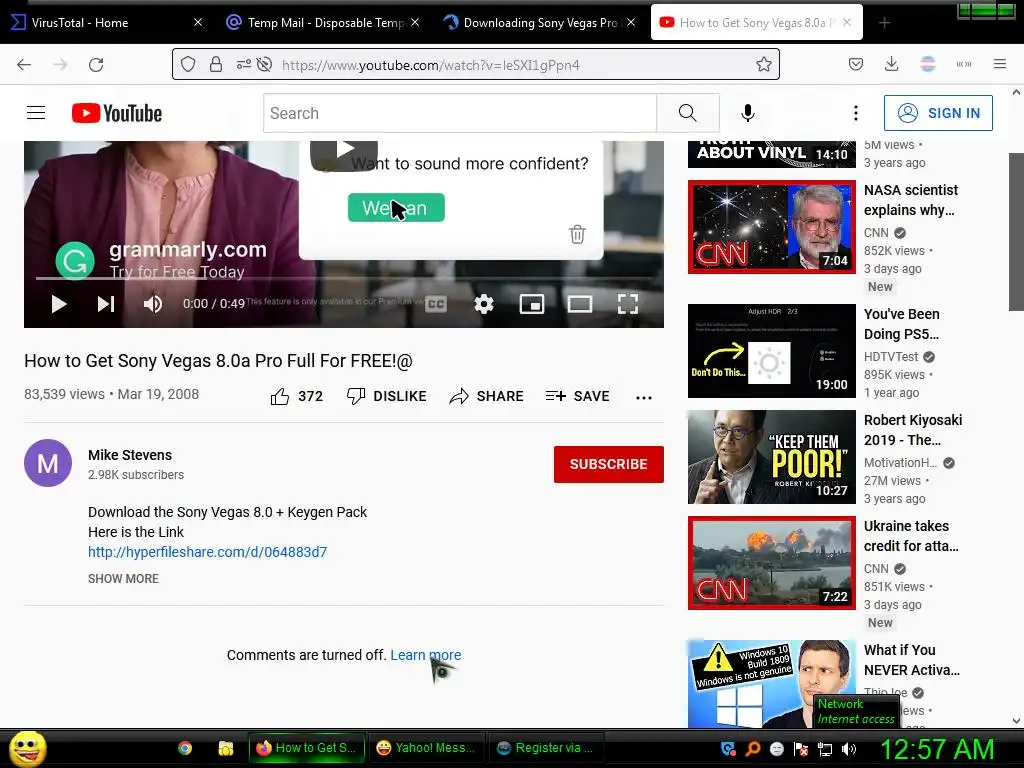Enter fullscreen with the fullscreen icon
The width and height of the screenshot is (1024, 768).
pyautogui.click(x=628, y=304)
